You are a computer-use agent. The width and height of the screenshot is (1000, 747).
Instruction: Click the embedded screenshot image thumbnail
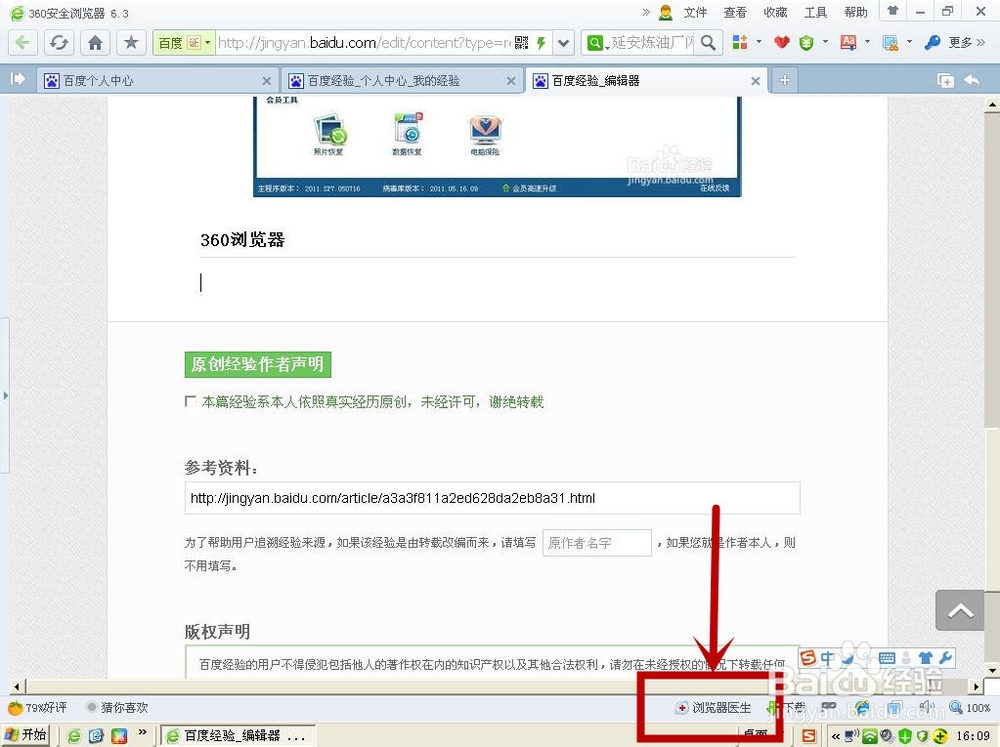coord(497,146)
